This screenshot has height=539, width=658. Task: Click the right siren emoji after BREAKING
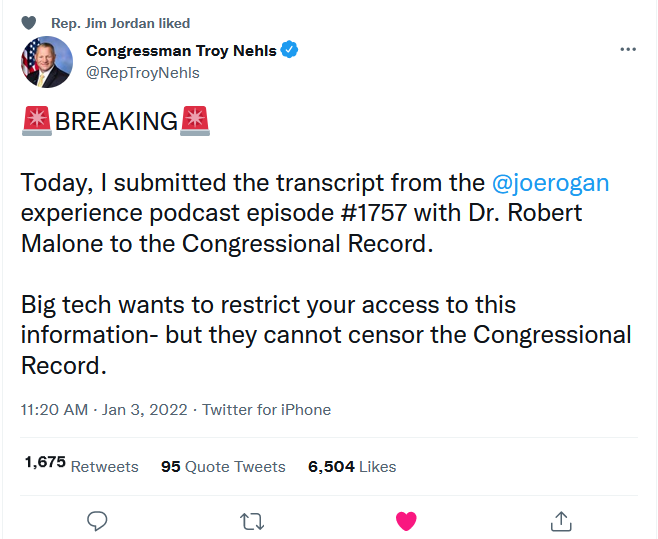tap(195, 121)
